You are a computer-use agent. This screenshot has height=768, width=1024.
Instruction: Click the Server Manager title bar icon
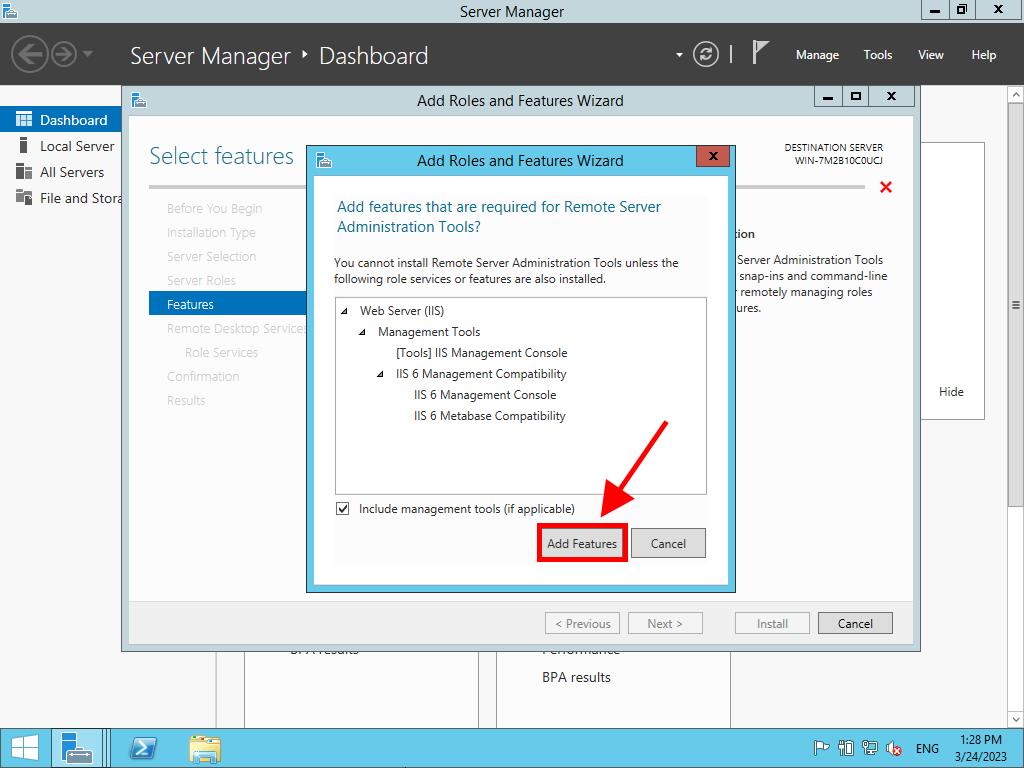[9, 10]
